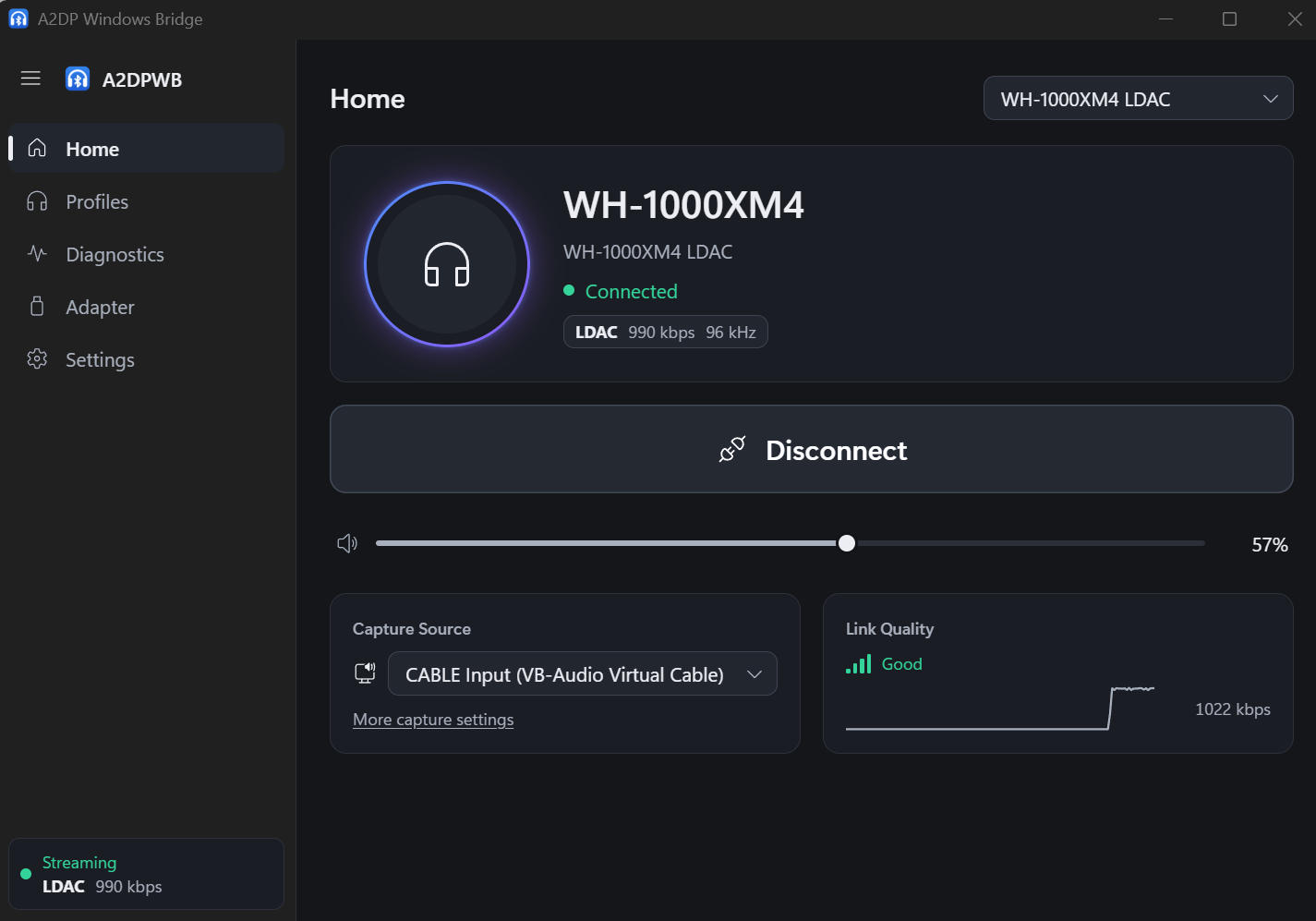Click the Profiles headphones icon
The width and height of the screenshot is (1316, 921).
click(37, 201)
